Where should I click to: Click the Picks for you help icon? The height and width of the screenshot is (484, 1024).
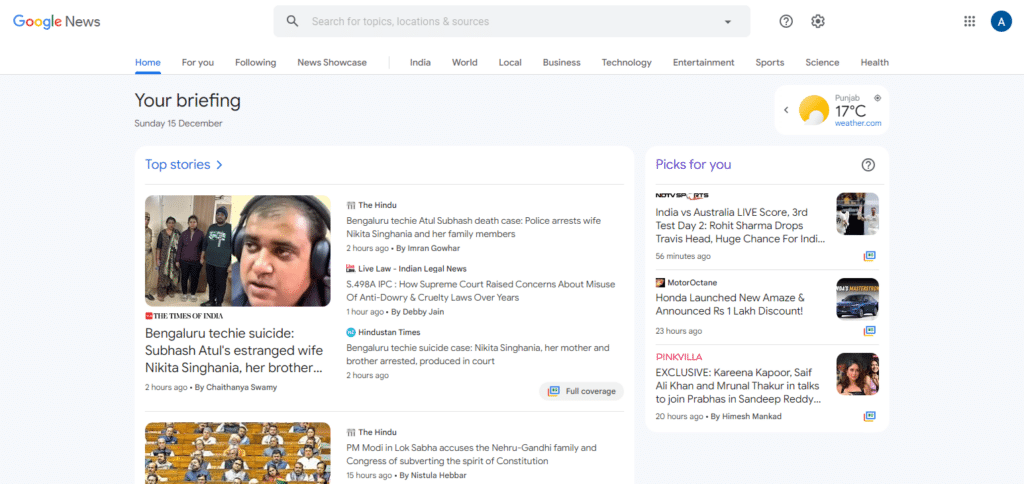868,165
